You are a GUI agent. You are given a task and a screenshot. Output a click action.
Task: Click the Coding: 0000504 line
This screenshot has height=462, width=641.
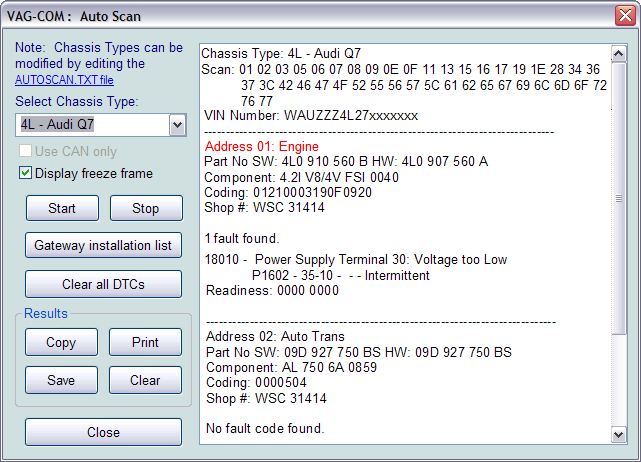click(256, 383)
